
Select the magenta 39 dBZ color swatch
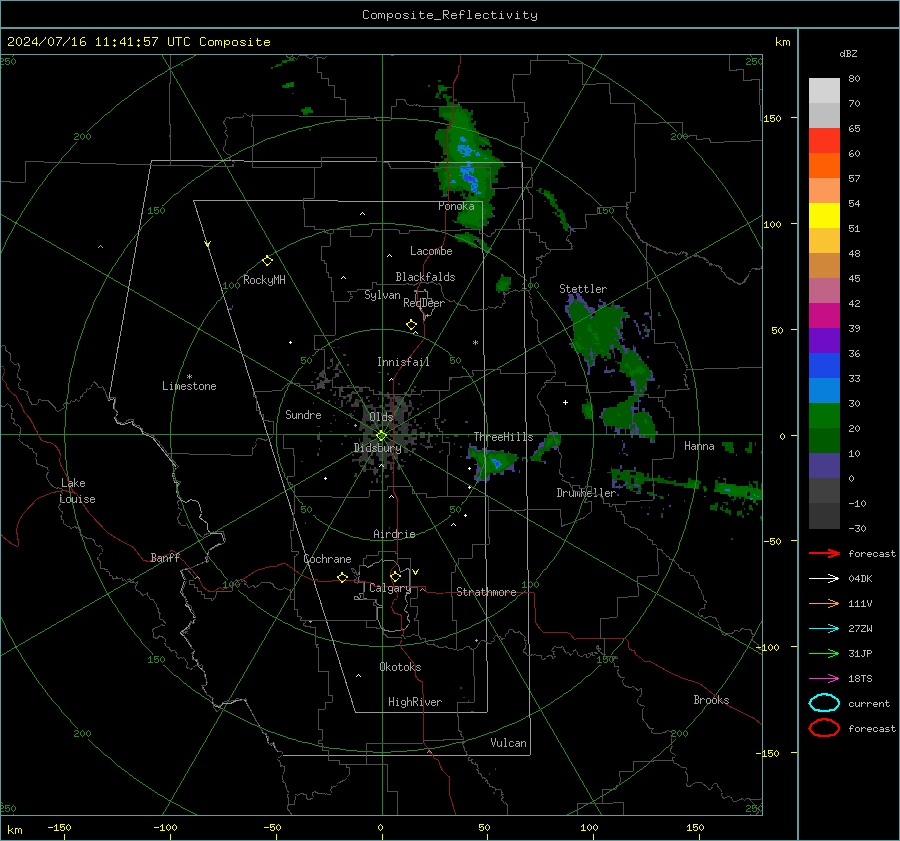pyautogui.click(x=824, y=316)
